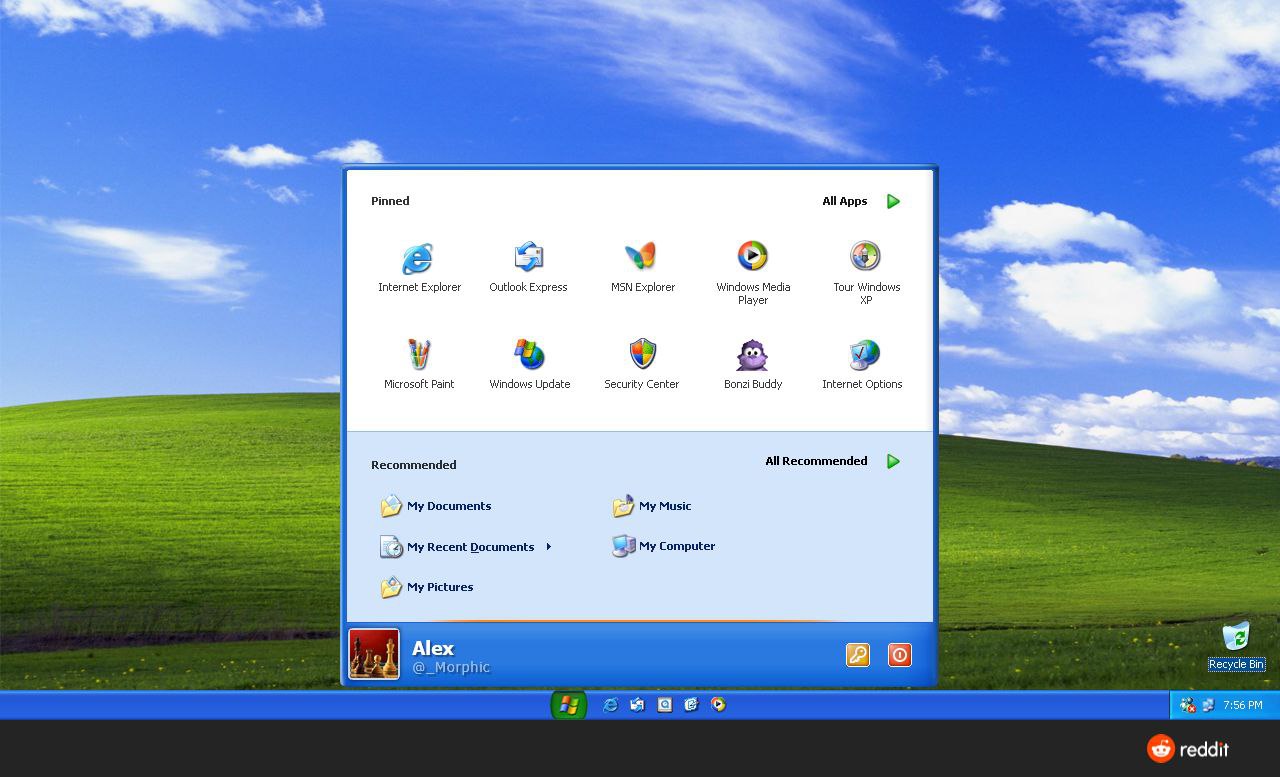Open My Pictures folder
The image size is (1280, 777).
click(x=427, y=587)
